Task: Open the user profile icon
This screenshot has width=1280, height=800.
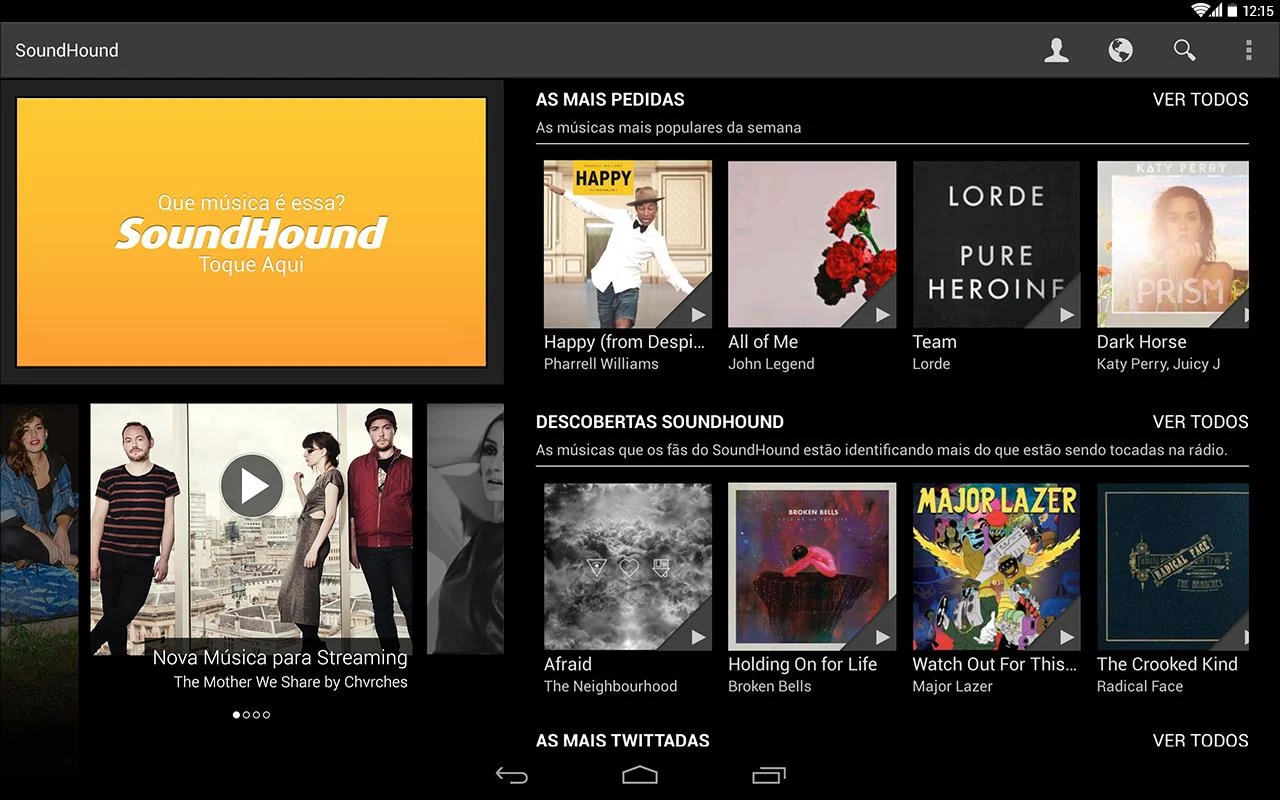Action: pos(1056,50)
